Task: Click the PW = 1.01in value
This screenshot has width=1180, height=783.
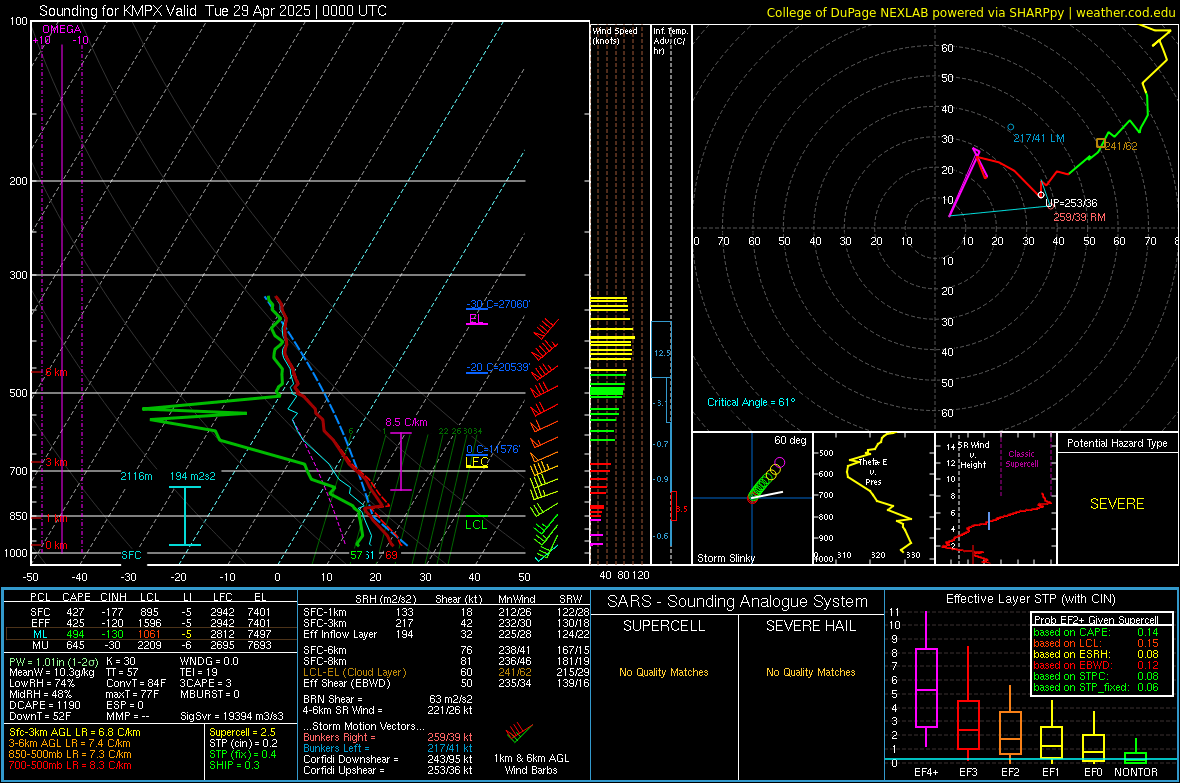Action: coord(53,662)
